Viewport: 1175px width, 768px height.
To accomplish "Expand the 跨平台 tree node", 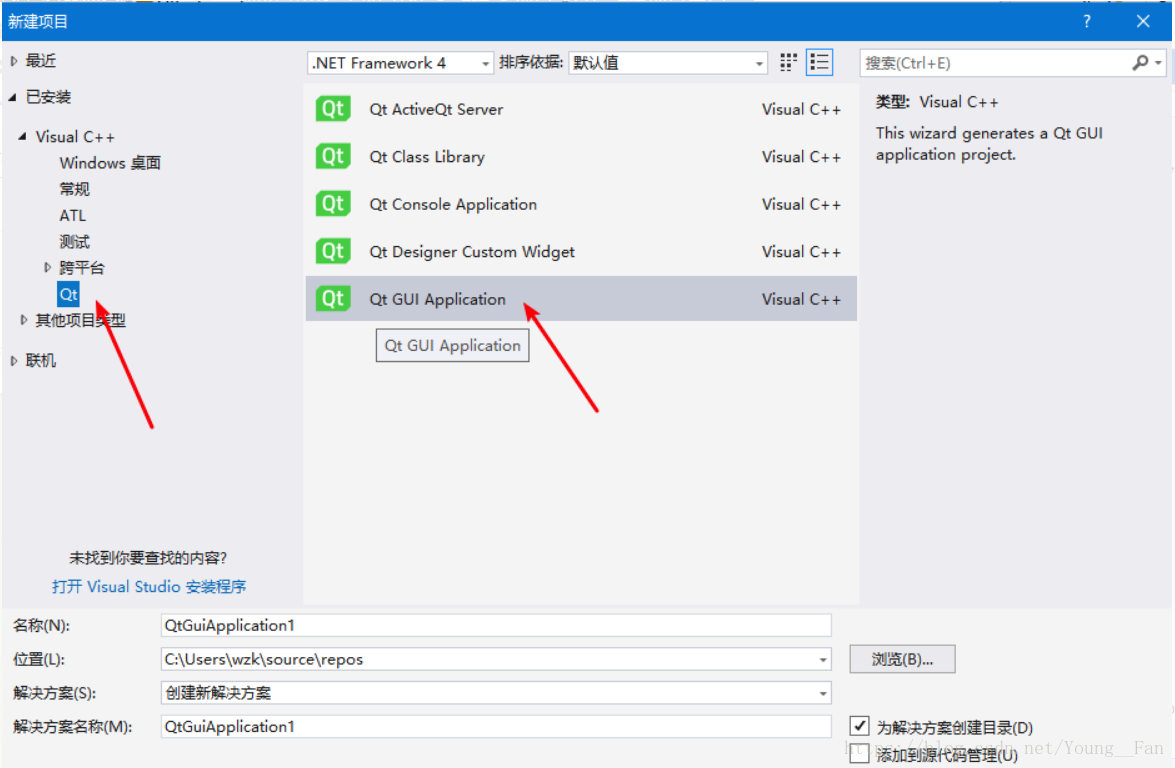I will (47, 267).
